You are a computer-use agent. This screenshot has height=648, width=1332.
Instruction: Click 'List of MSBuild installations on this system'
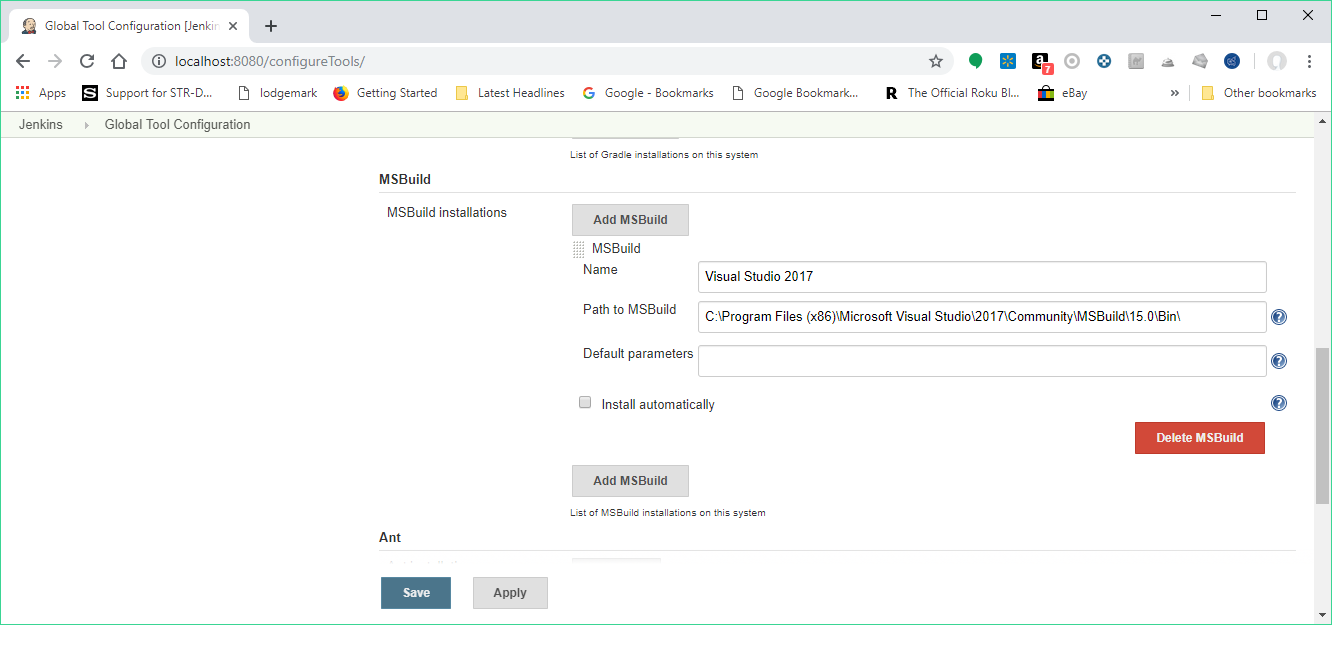click(668, 513)
